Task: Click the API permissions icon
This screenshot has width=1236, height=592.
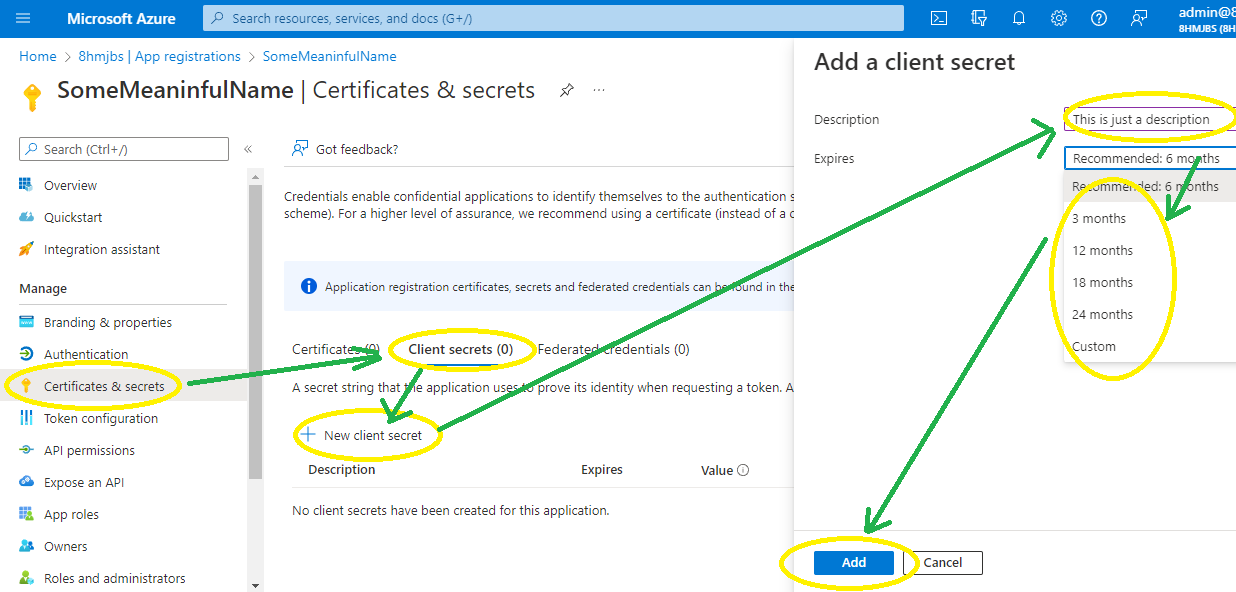Action: 26,450
